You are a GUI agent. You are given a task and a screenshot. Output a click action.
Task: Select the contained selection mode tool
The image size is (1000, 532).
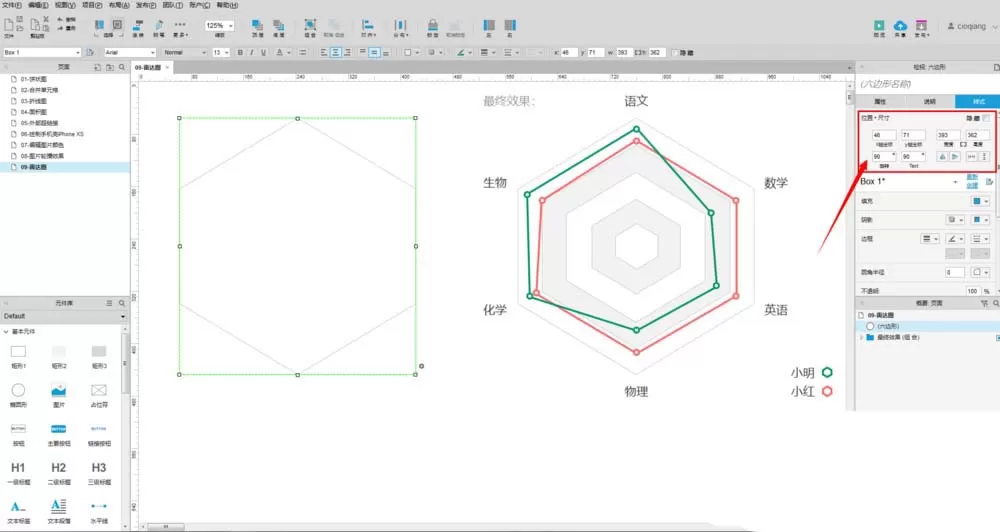point(117,24)
